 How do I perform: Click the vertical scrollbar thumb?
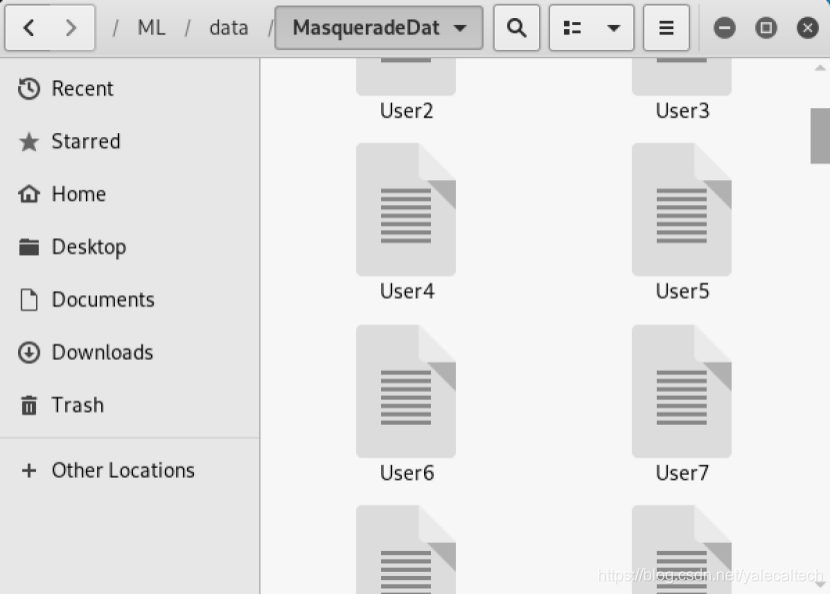click(x=820, y=136)
